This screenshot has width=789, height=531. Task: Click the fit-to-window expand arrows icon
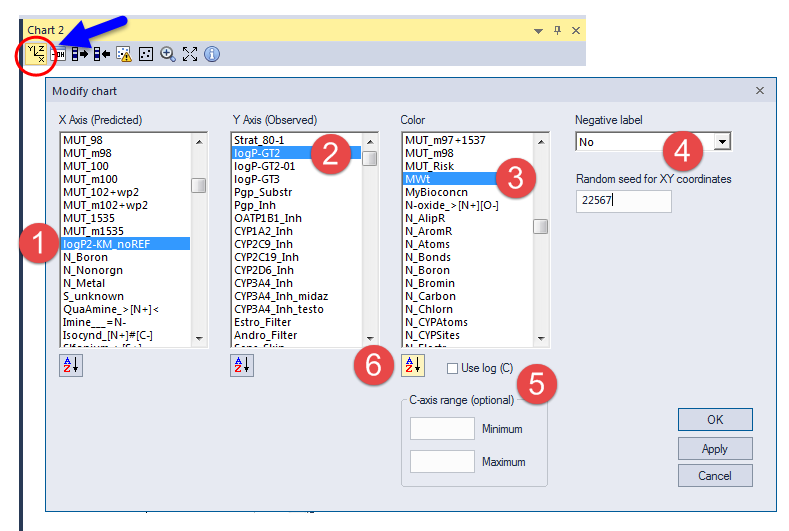point(190,54)
